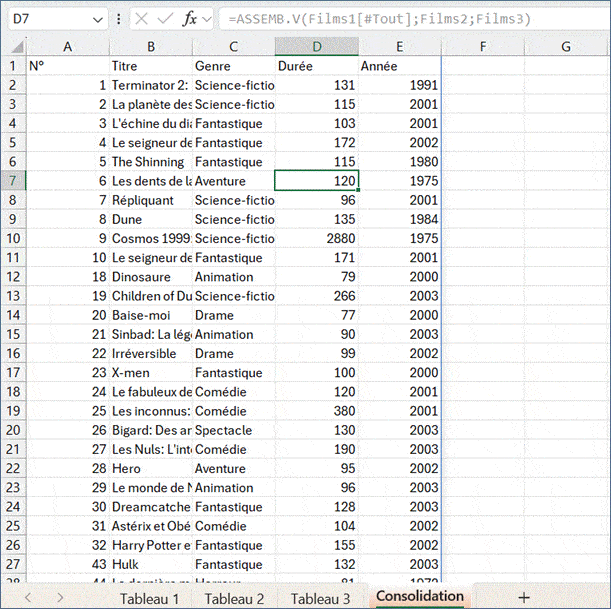611x609 pixels.
Task: Click the 'Genre' header cell
Action: click(x=233, y=66)
